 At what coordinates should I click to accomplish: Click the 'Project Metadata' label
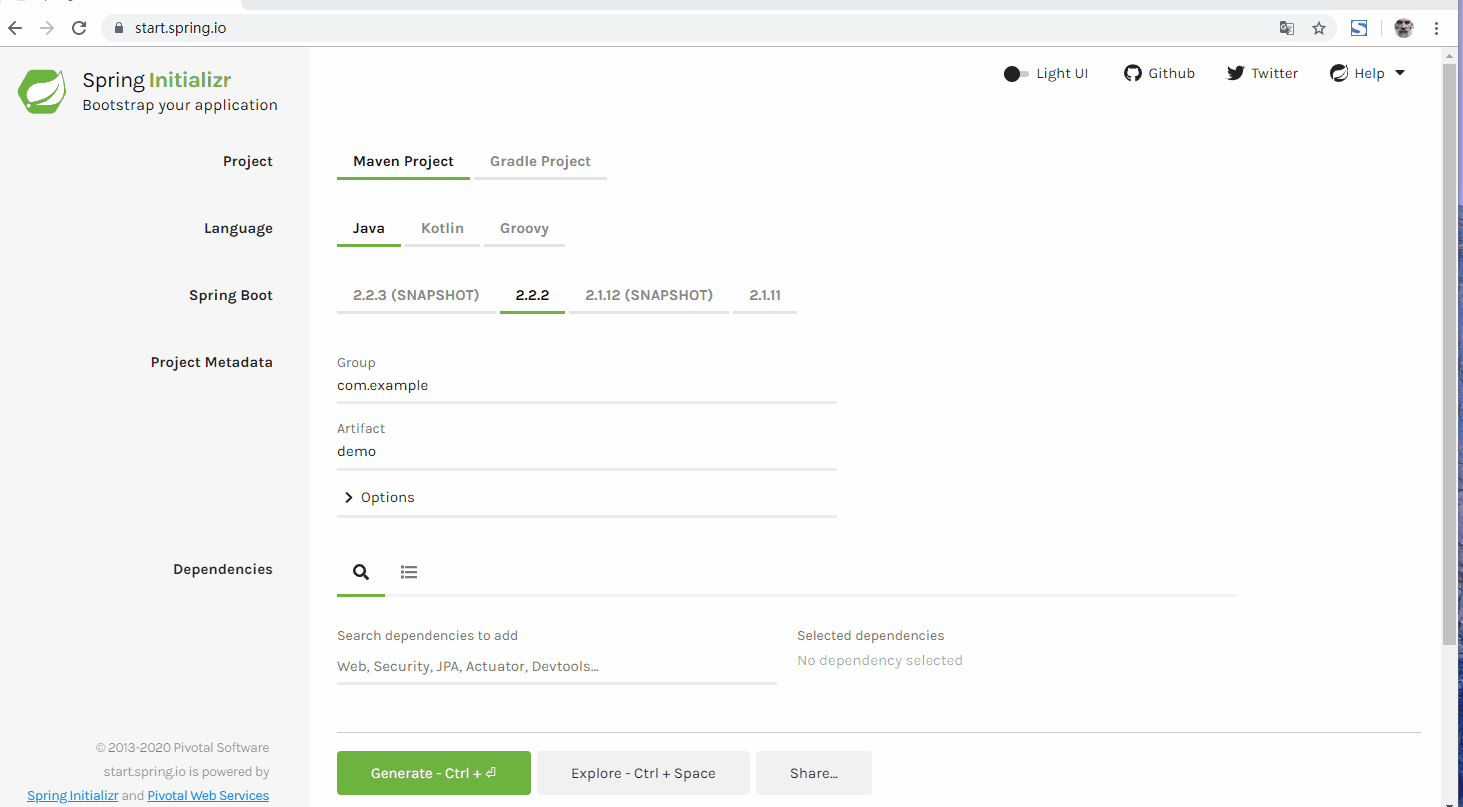coord(212,363)
